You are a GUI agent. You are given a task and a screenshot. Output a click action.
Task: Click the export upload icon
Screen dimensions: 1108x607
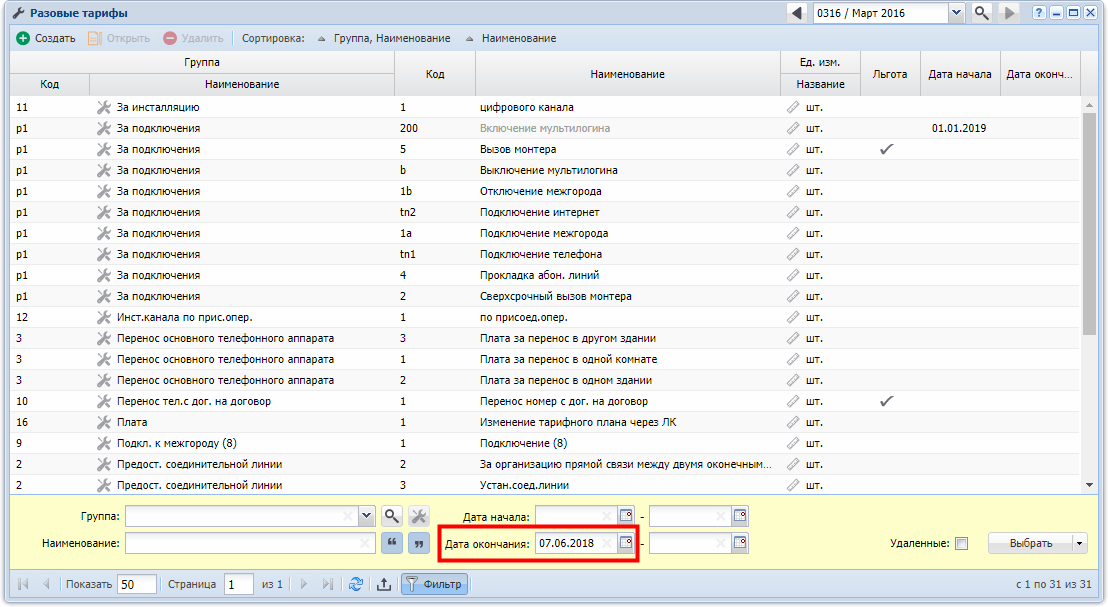pyautogui.click(x=384, y=584)
